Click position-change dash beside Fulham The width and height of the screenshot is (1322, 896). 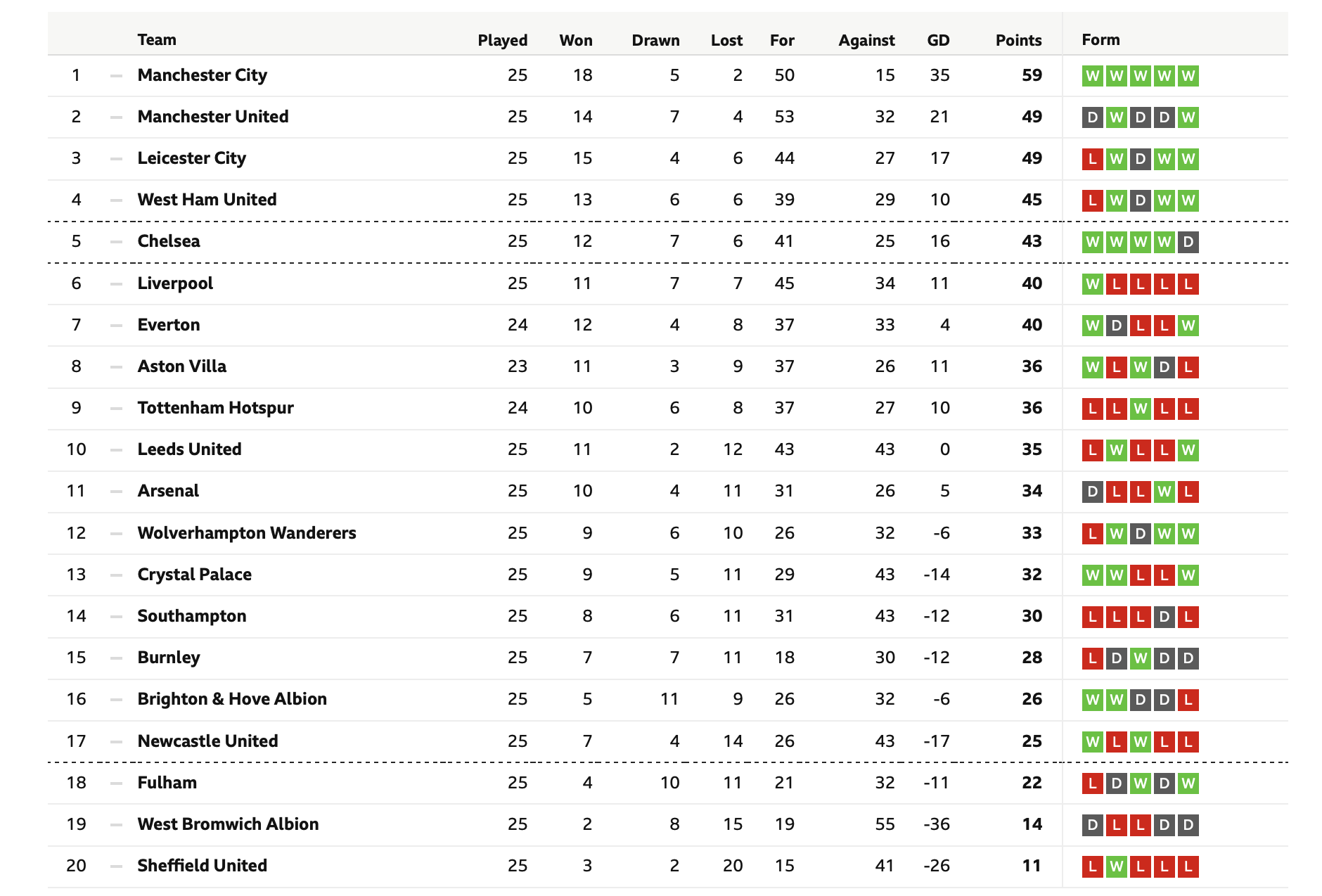tap(116, 783)
